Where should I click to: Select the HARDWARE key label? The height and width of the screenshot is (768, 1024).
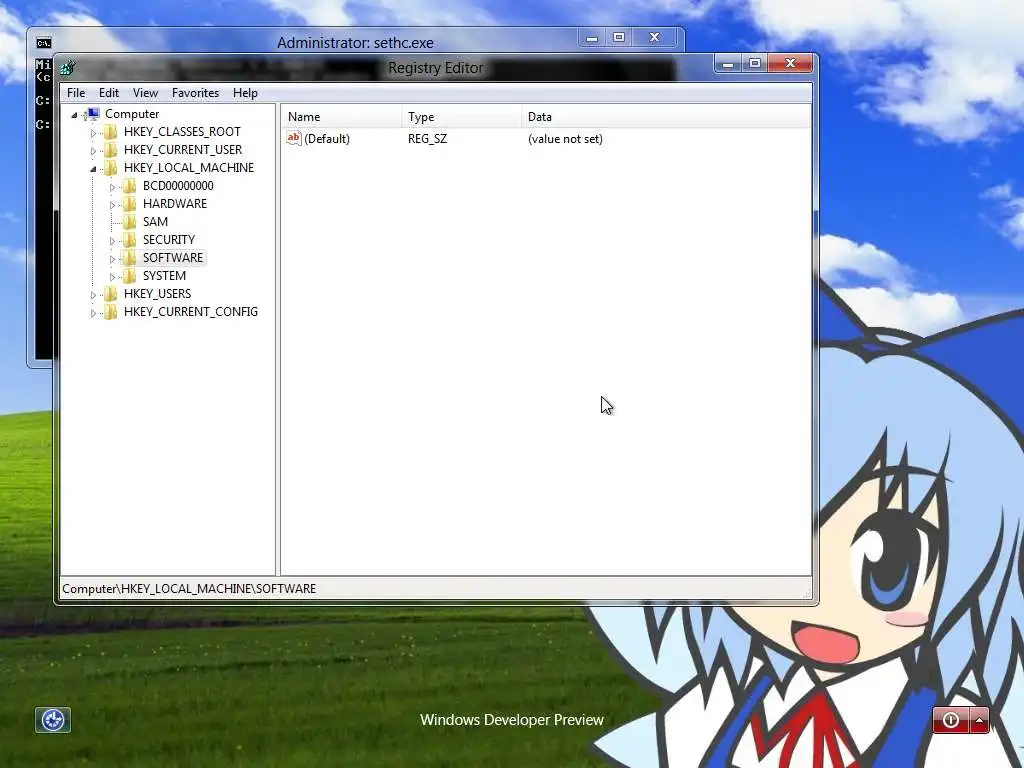[175, 204]
